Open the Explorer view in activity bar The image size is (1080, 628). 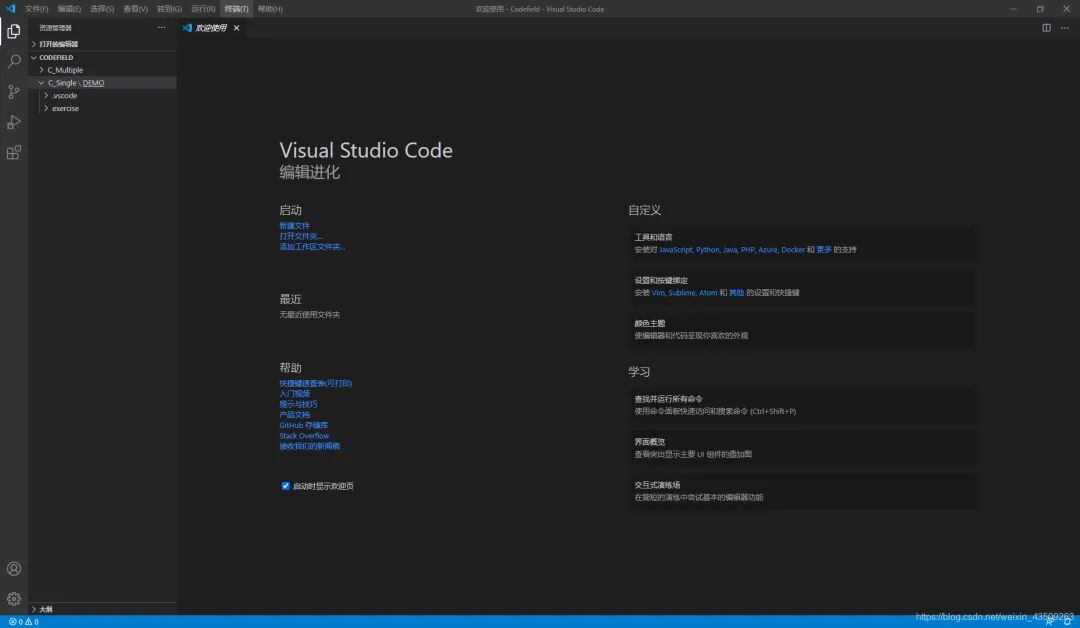14,31
